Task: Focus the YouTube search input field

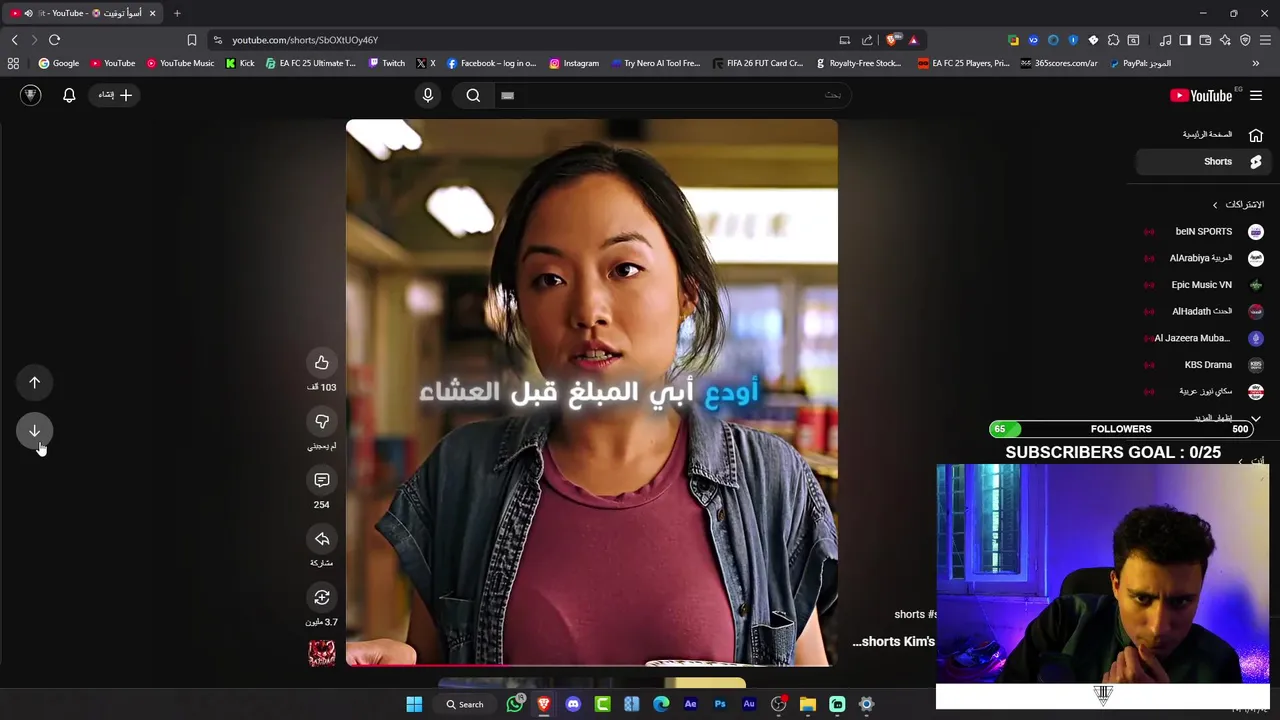Action: pos(672,95)
